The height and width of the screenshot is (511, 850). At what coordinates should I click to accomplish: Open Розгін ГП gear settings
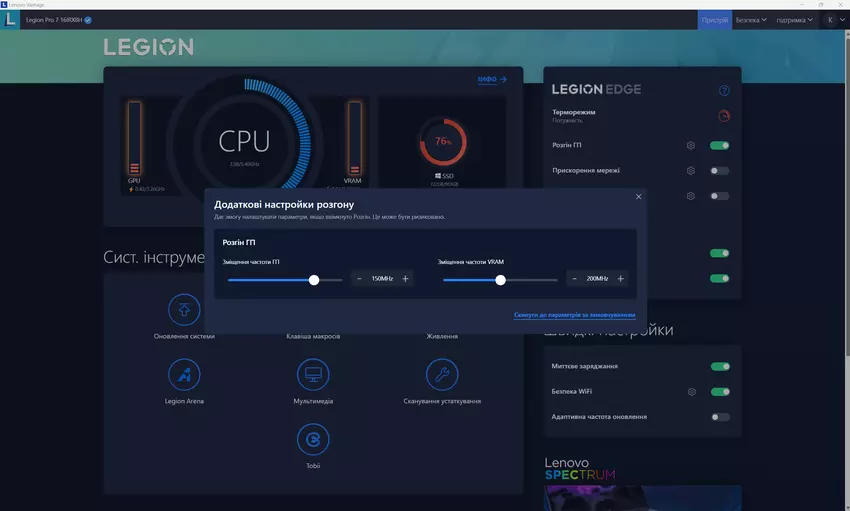coord(690,145)
